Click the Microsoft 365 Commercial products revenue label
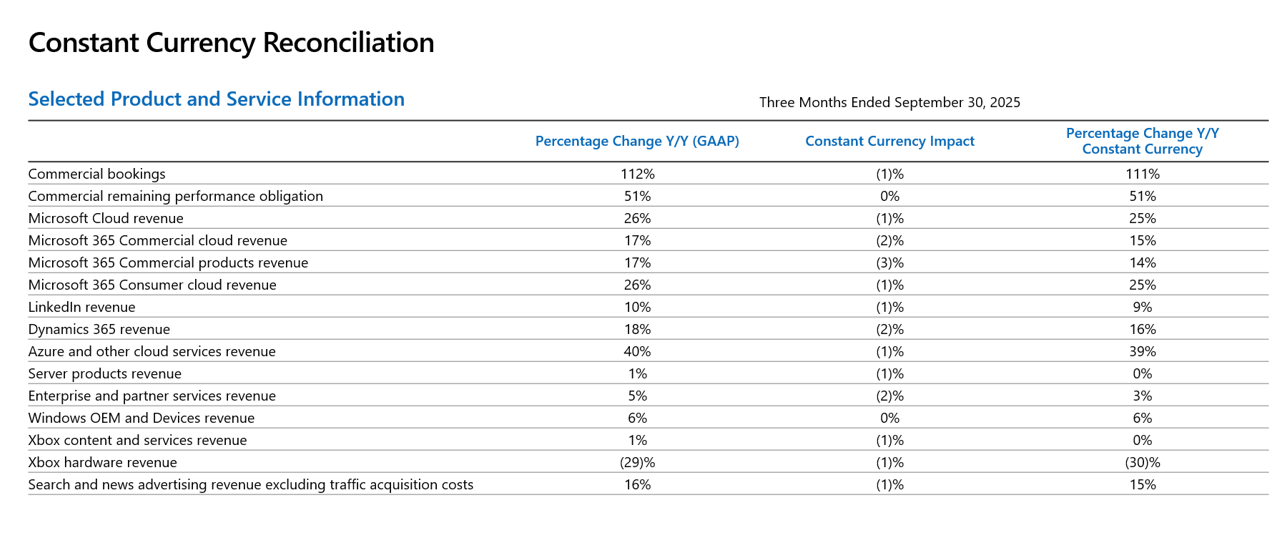 [x=168, y=263]
